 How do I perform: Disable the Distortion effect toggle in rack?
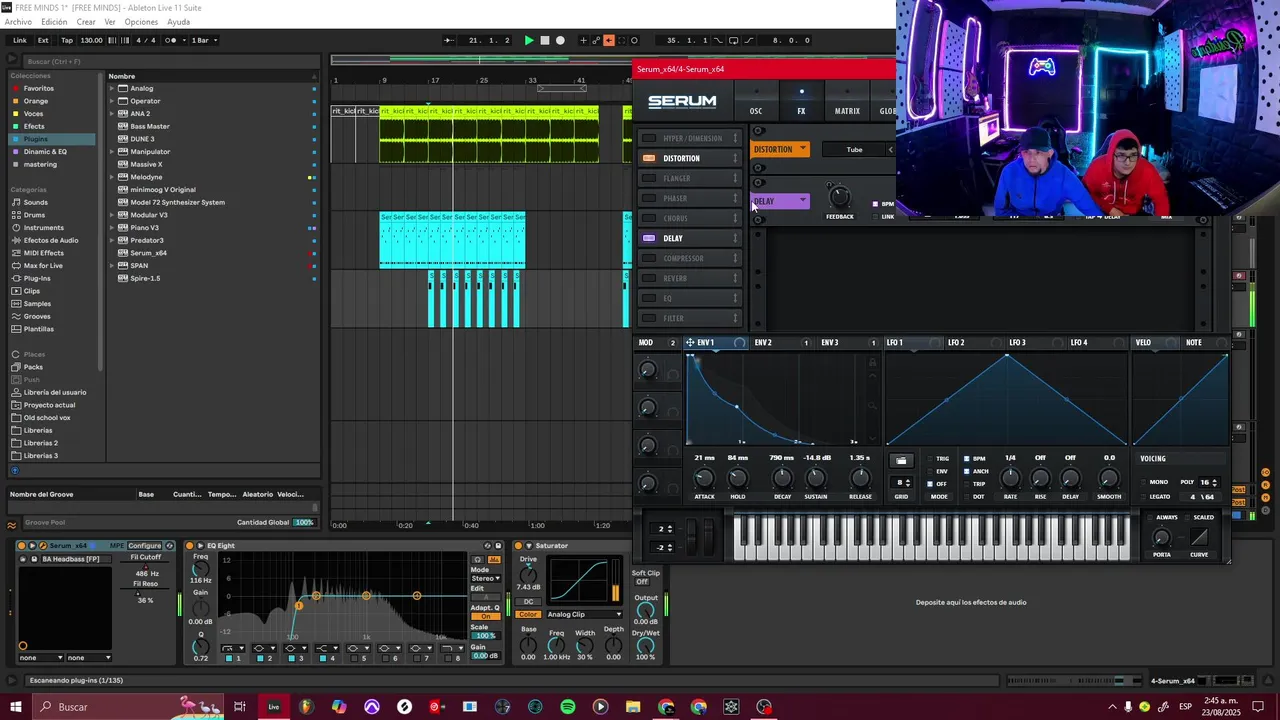point(649,158)
